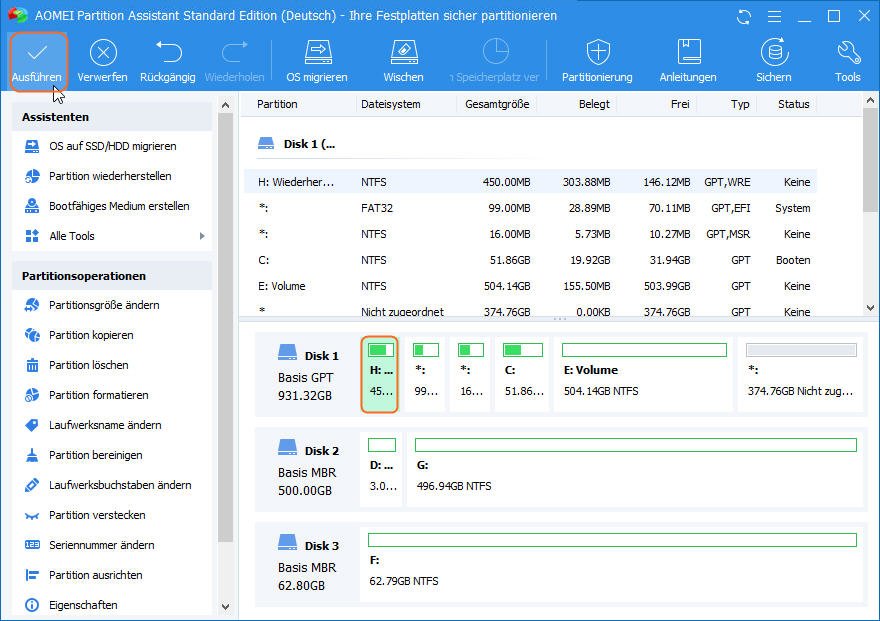880x621 pixels.
Task: Select the C: NTFS partition row
Action: (x=530, y=260)
